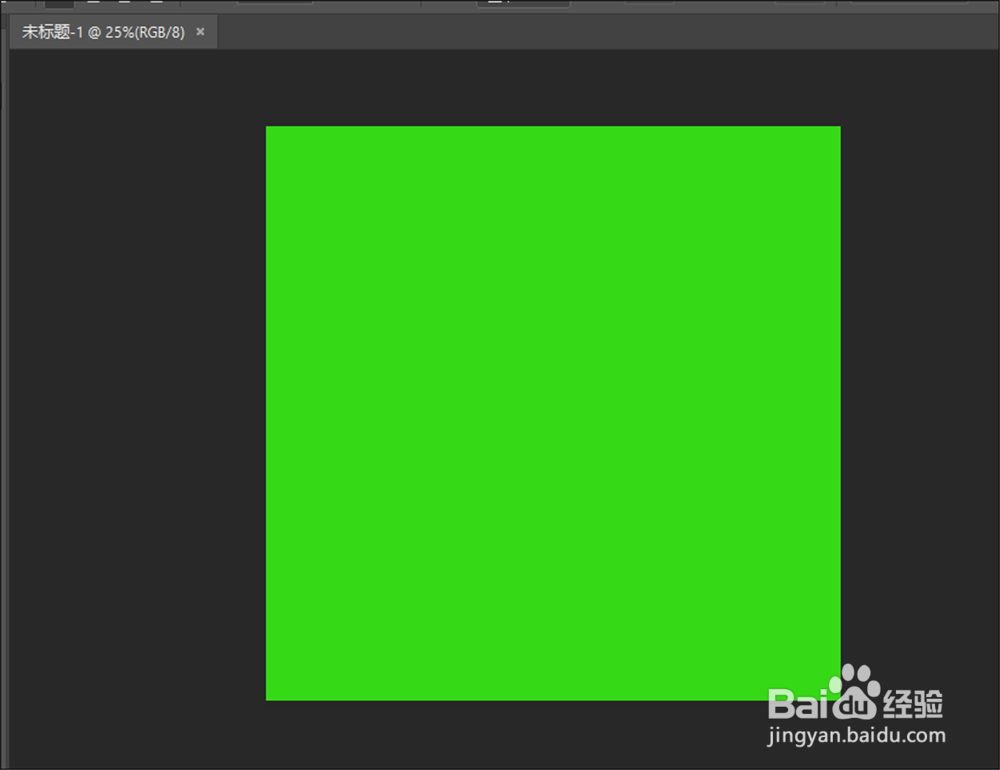The image size is (1000, 770).
Task: Click the top-left corner of the green square
Action: point(268,127)
